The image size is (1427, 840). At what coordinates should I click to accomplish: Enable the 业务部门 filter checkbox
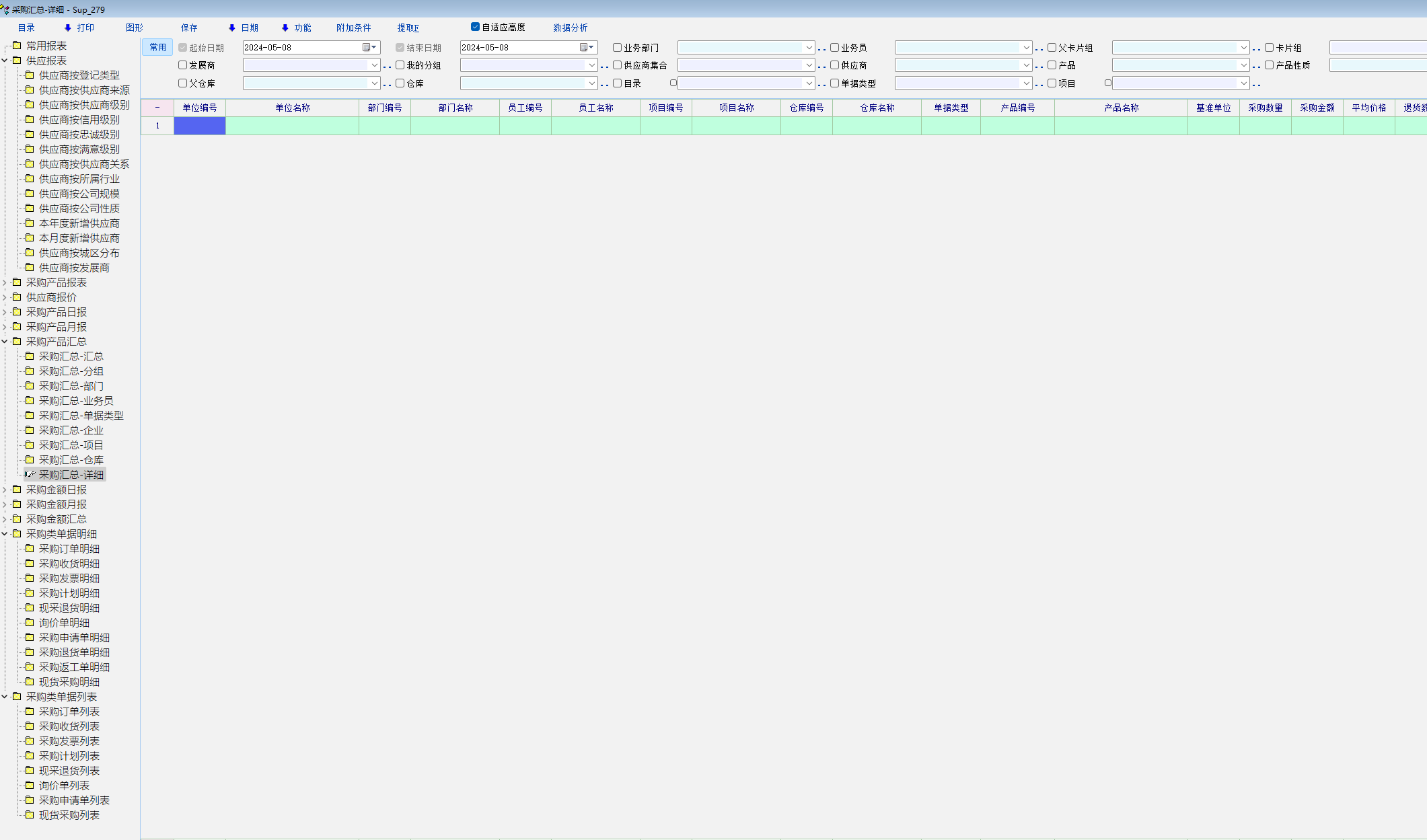(x=617, y=48)
